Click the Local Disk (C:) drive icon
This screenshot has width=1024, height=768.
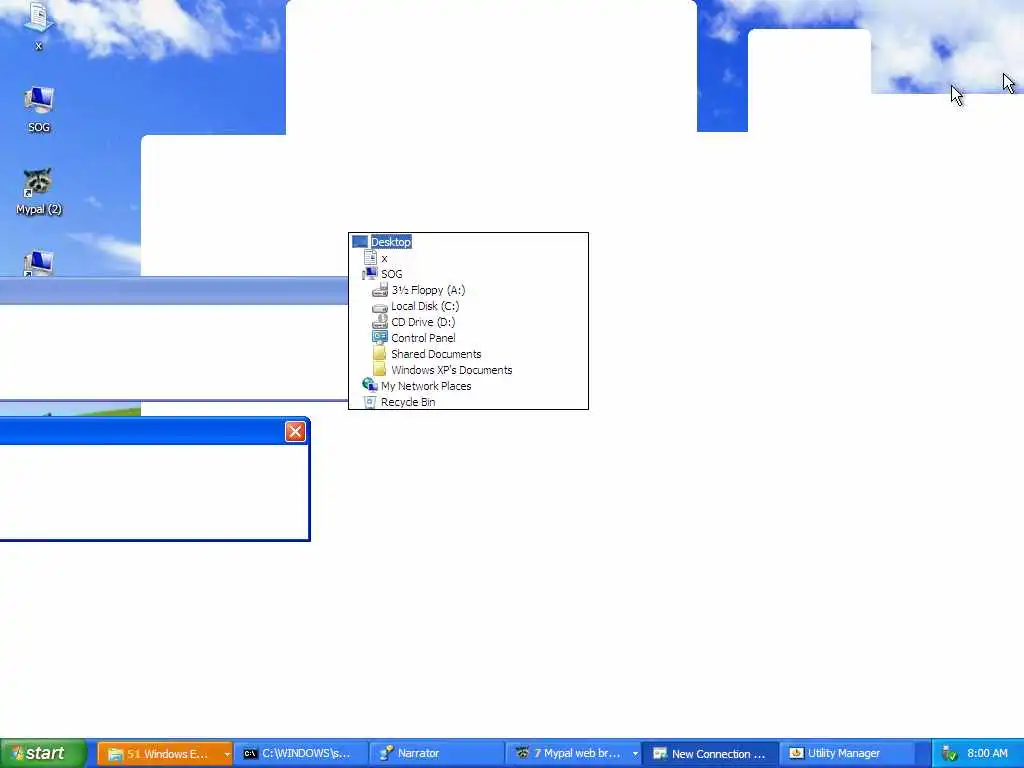380,306
